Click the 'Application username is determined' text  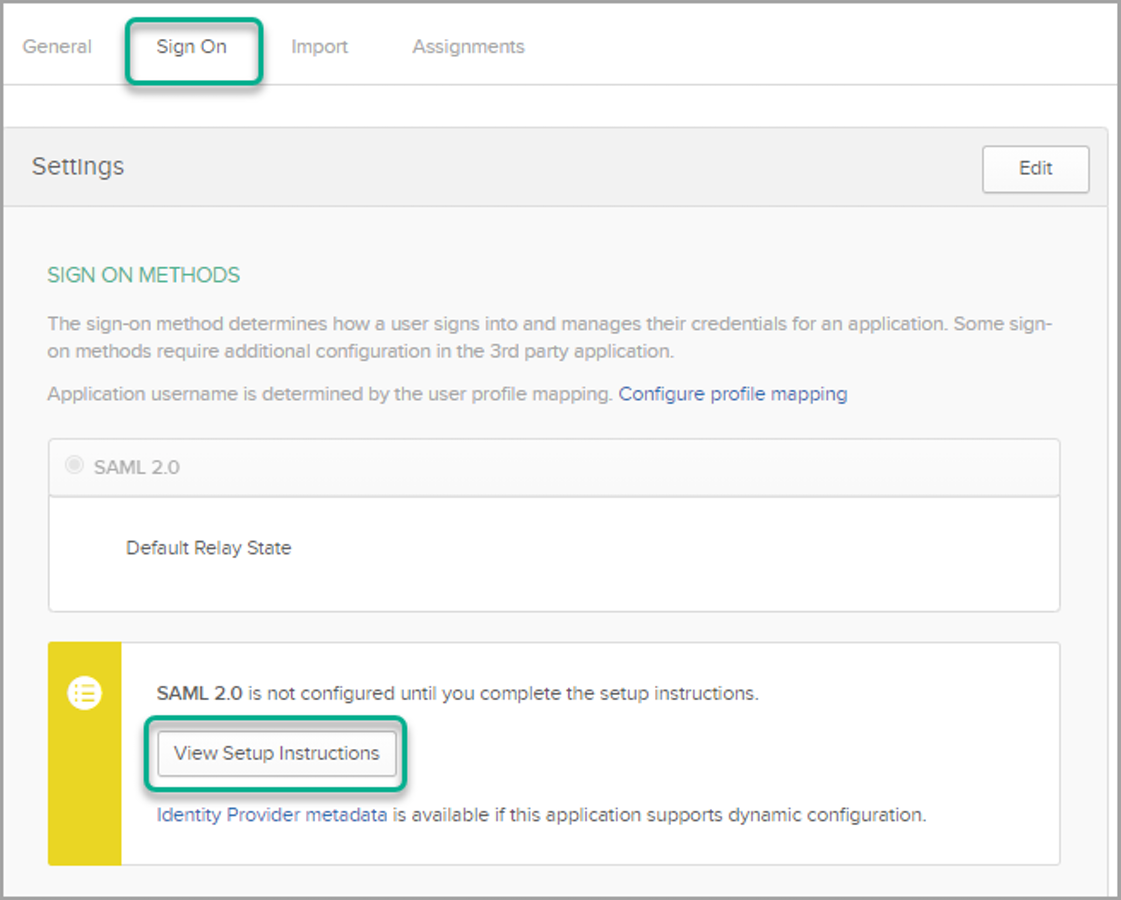329,394
